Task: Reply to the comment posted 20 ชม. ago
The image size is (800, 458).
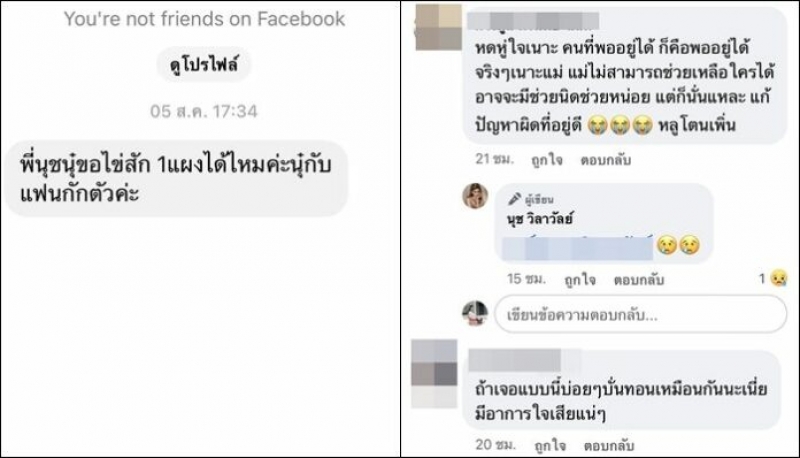Action: pyautogui.click(x=609, y=446)
